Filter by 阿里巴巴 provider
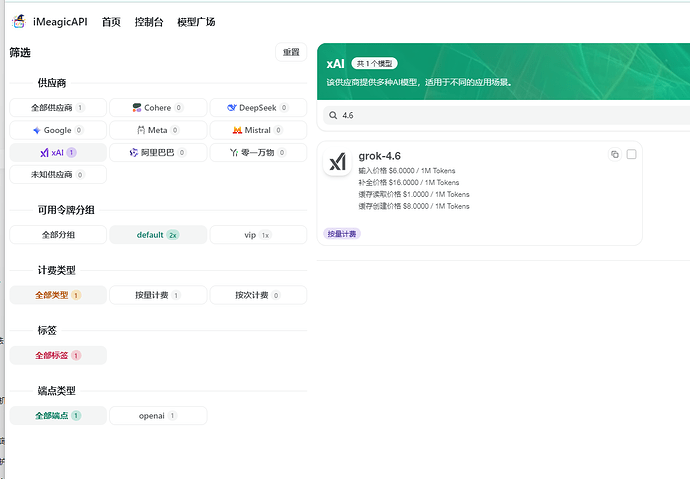Image resolution: width=690 pixels, height=479 pixels. [x=158, y=153]
